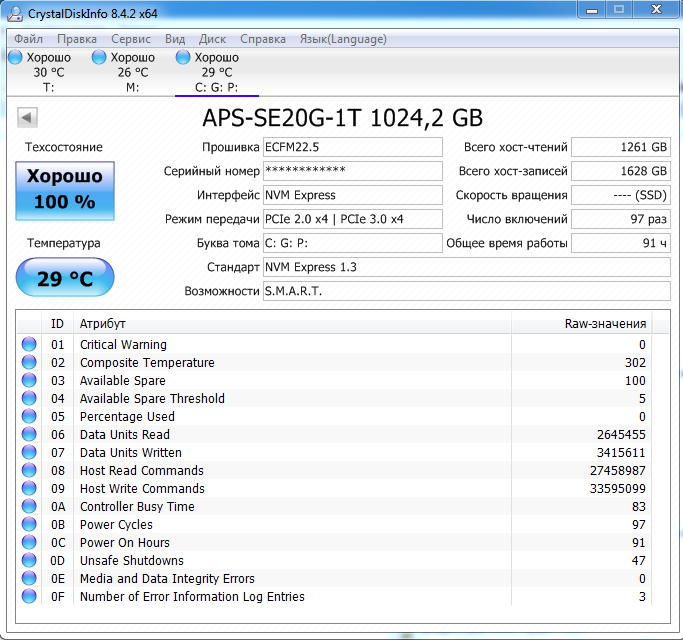Select the Critical Warning attribute name
683x640 pixels.
point(123,345)
